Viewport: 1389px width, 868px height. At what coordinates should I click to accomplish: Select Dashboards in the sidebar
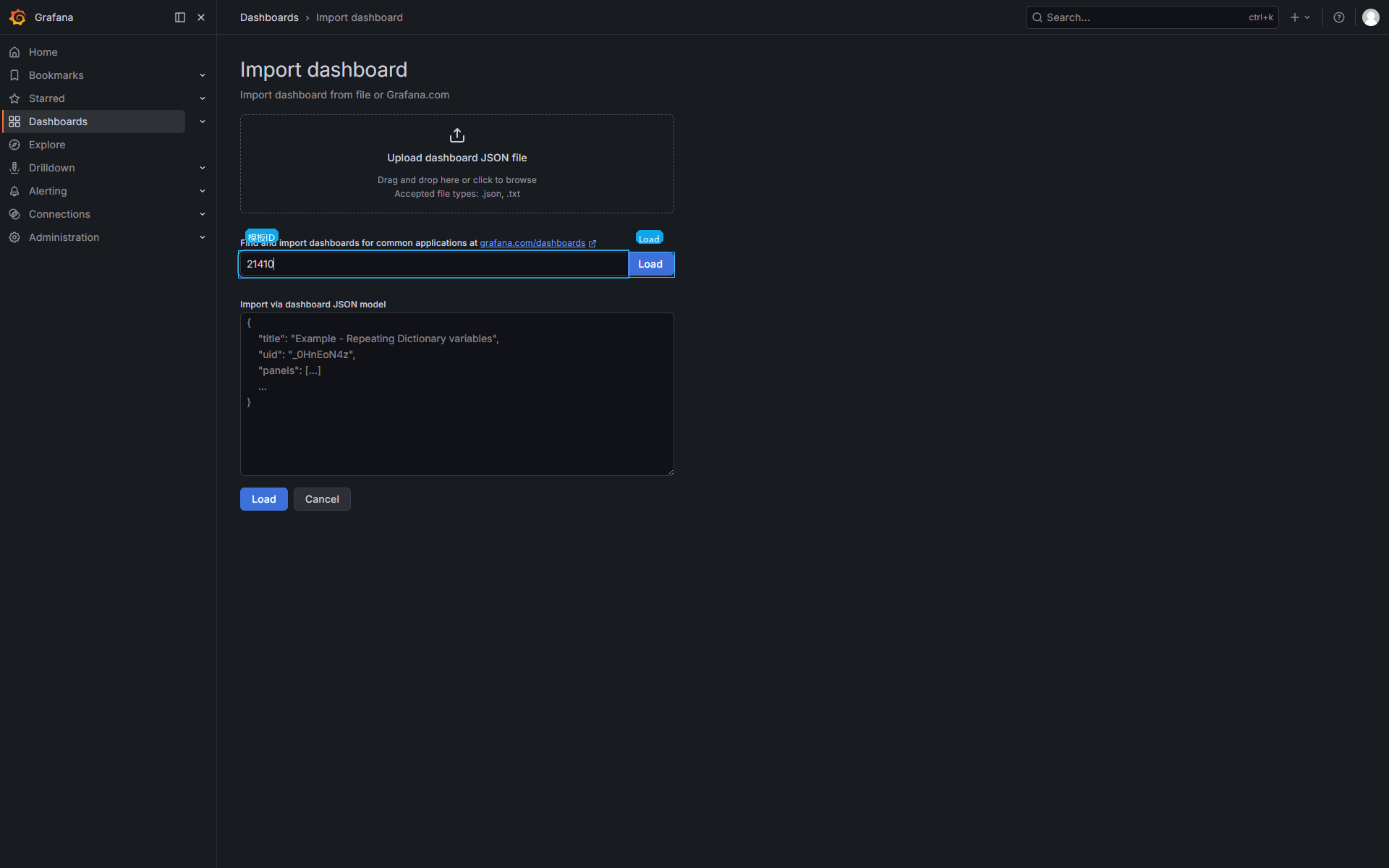(x=94, y=122)
